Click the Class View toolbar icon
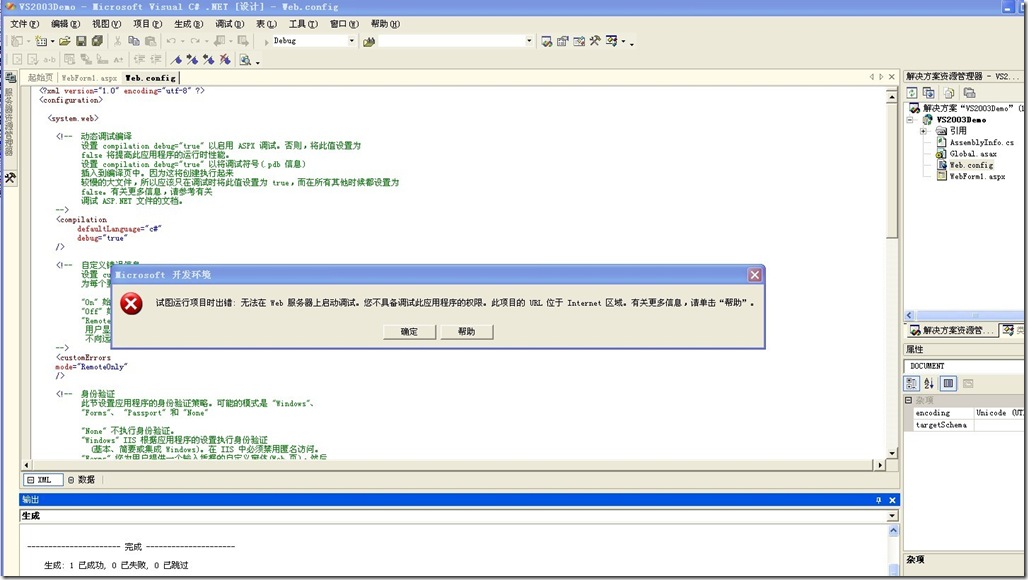 tap(612, 41)
